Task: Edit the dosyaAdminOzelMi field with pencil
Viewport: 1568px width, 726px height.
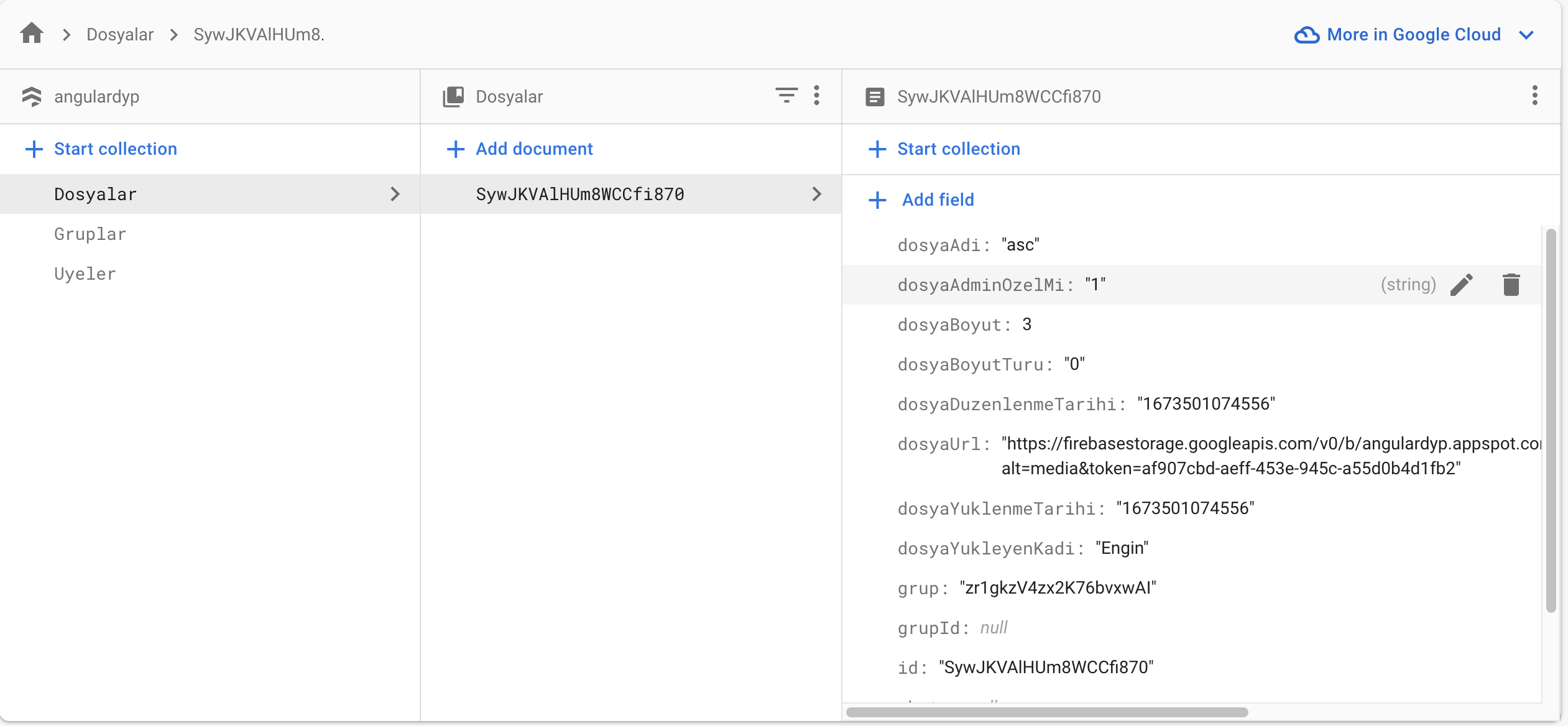Action: [x=1461, y=285]
